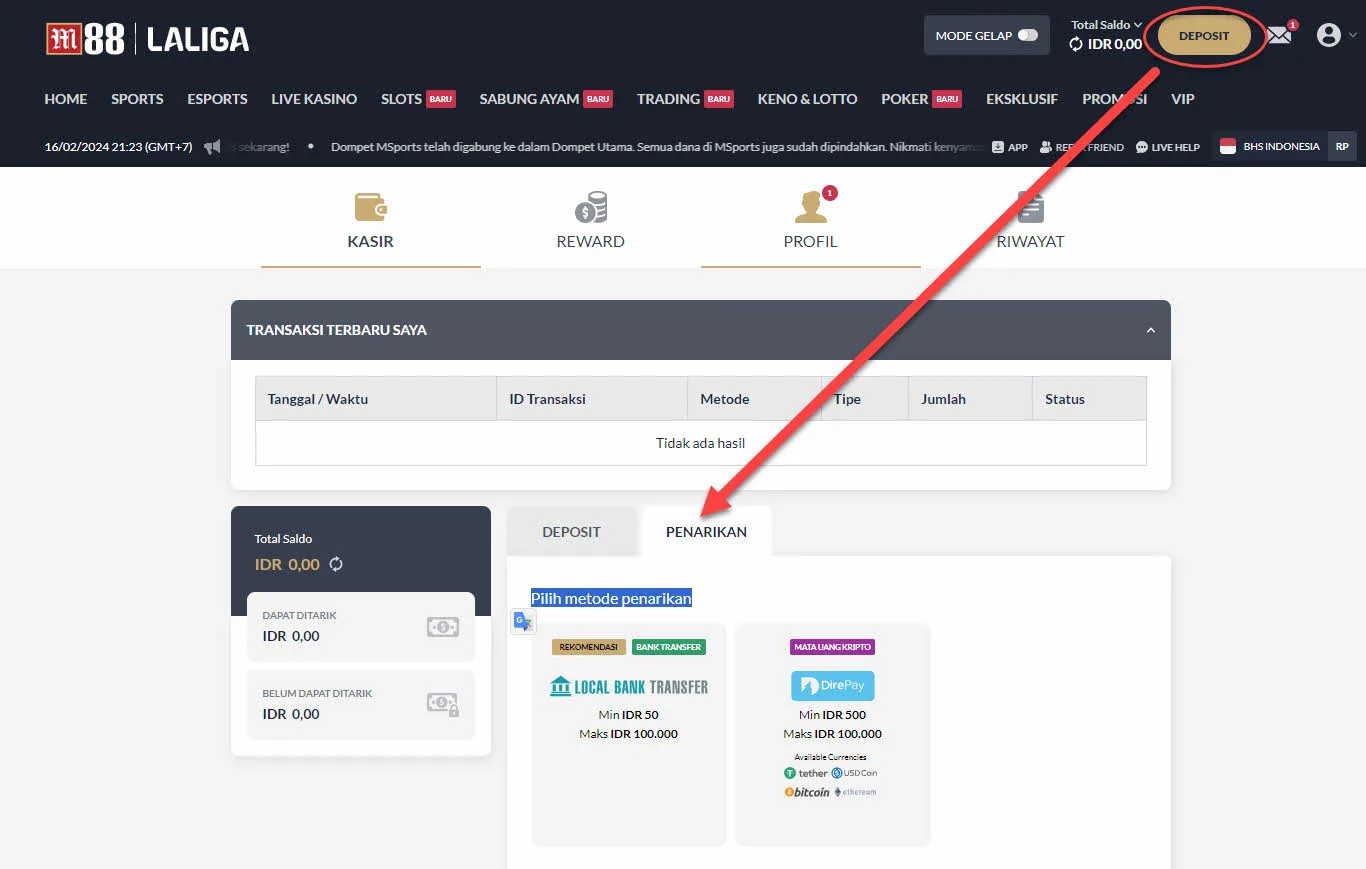Toggle the Mode Gelap dark mode switch
This screenshot has height=869, width=1366.
point(1027,36)
